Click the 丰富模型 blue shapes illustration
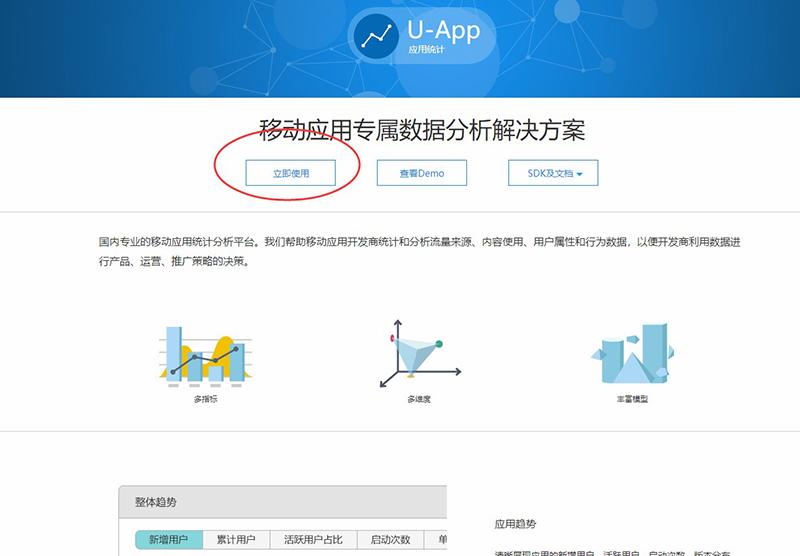 [x=632, y=354]
